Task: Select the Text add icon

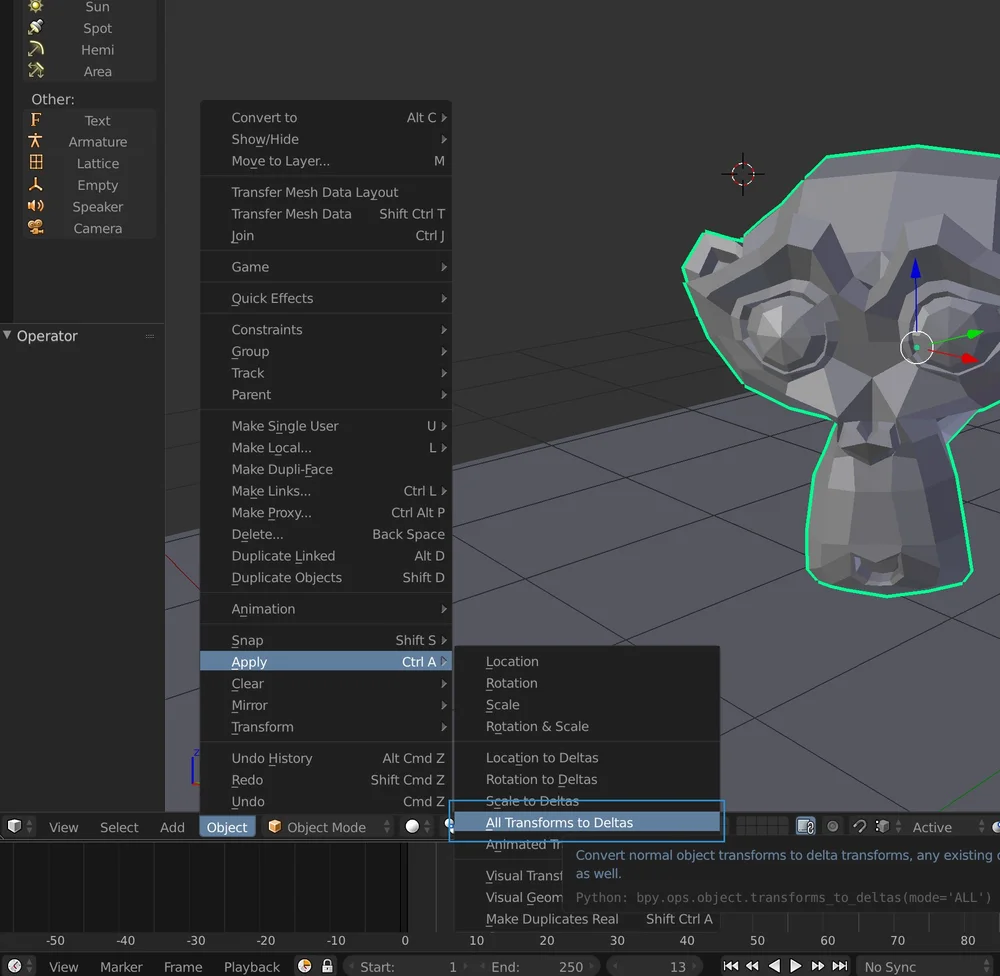Action: (x=34, y=120)
